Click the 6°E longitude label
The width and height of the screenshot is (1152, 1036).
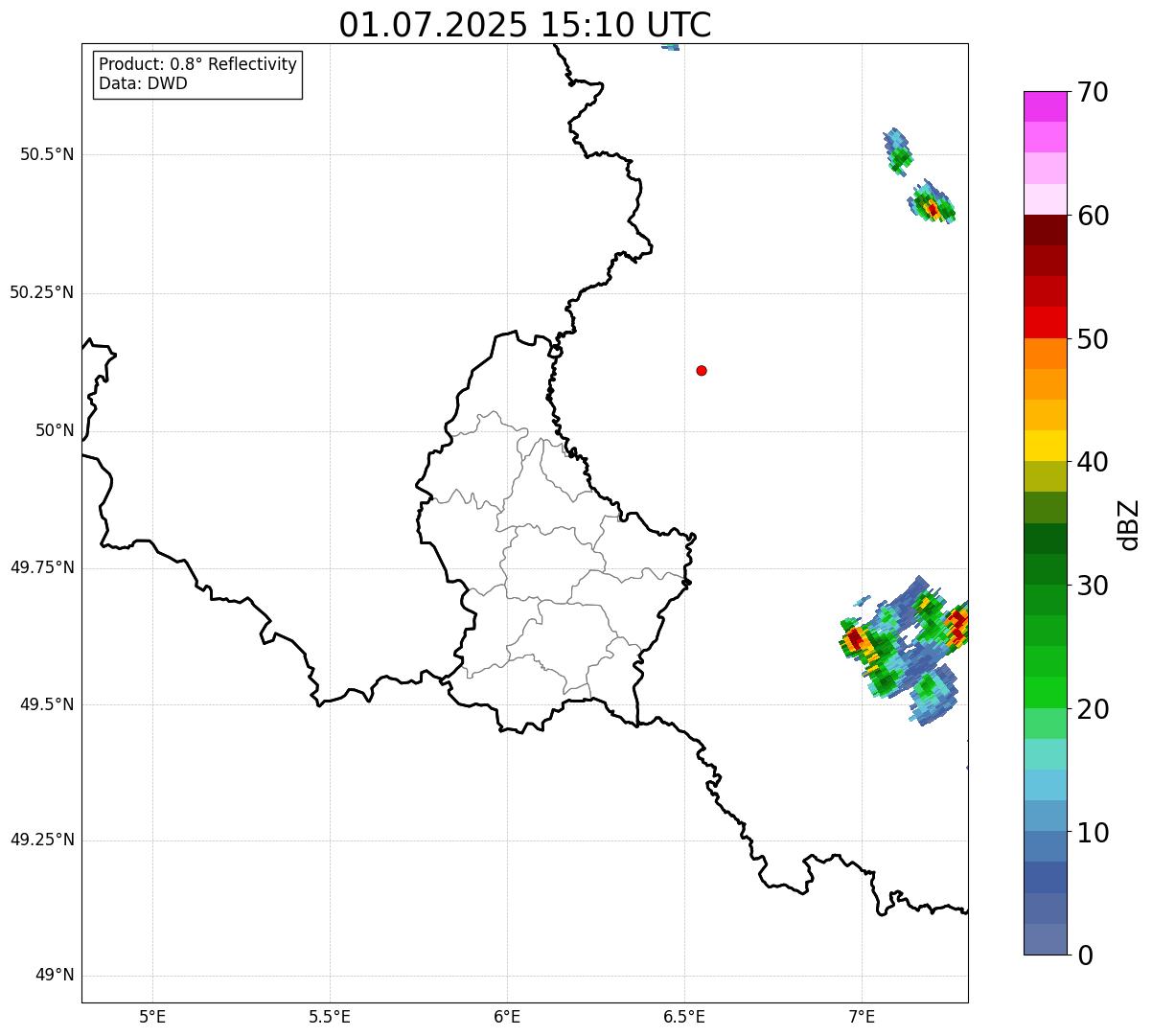pos(507,1016)
